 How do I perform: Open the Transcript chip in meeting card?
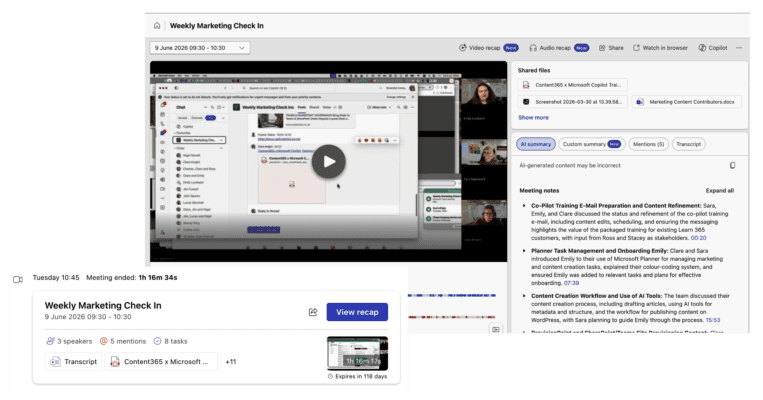point(73,362)
